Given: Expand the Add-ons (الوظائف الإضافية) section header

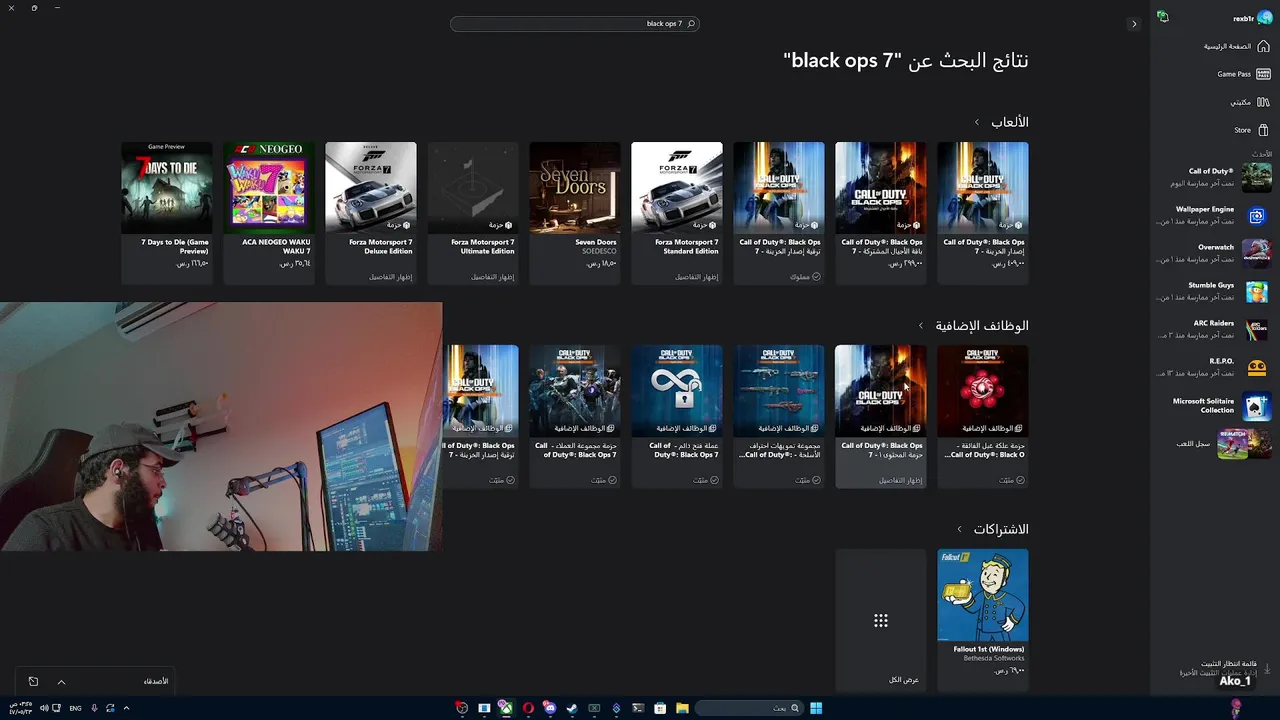Looking at the screenshot, I should [x=973, y=325].
